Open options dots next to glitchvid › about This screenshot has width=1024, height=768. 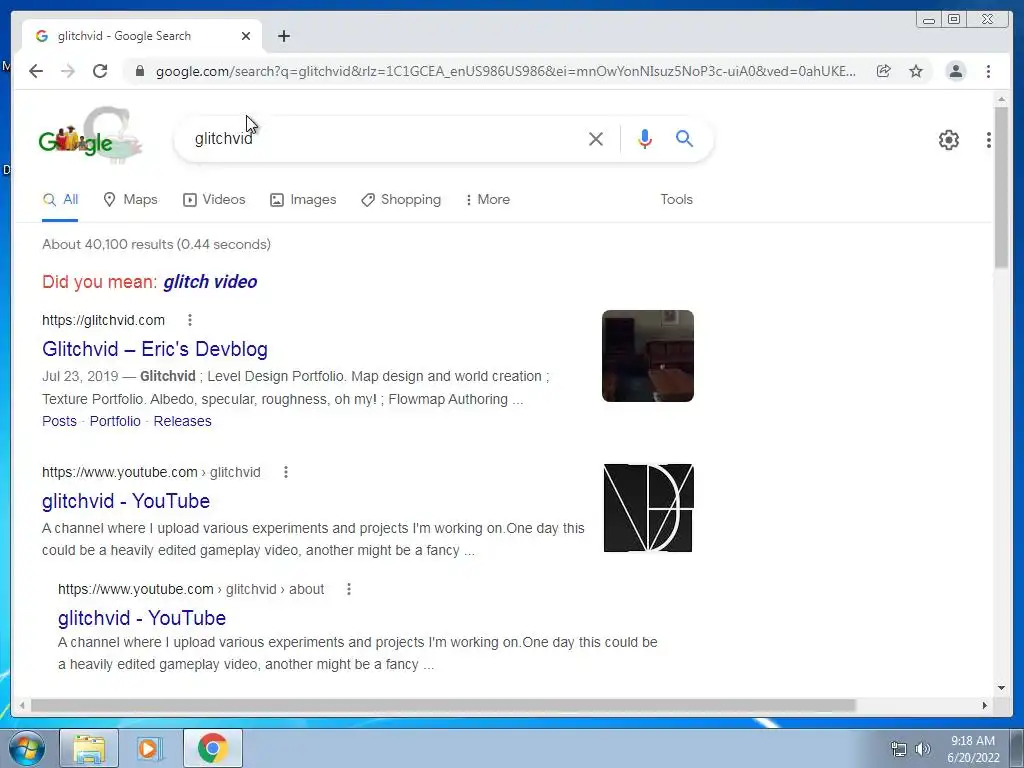coord(349,589)
